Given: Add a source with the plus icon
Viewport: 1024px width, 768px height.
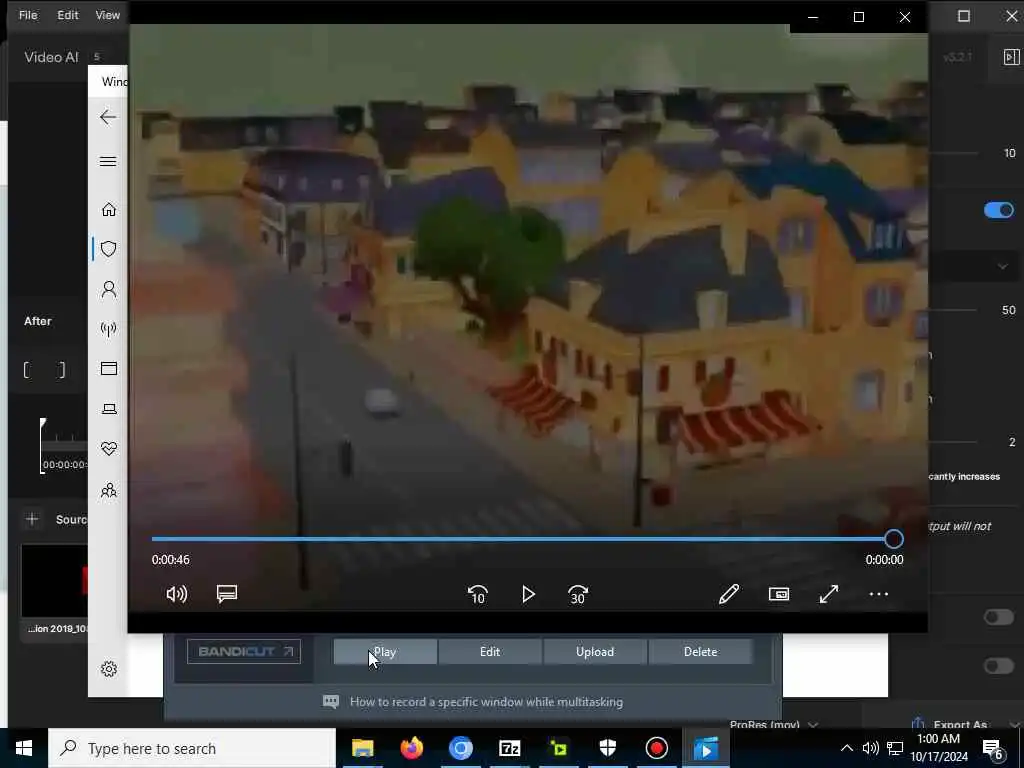Looking at the screenshot, I should (x=31, y=519).
